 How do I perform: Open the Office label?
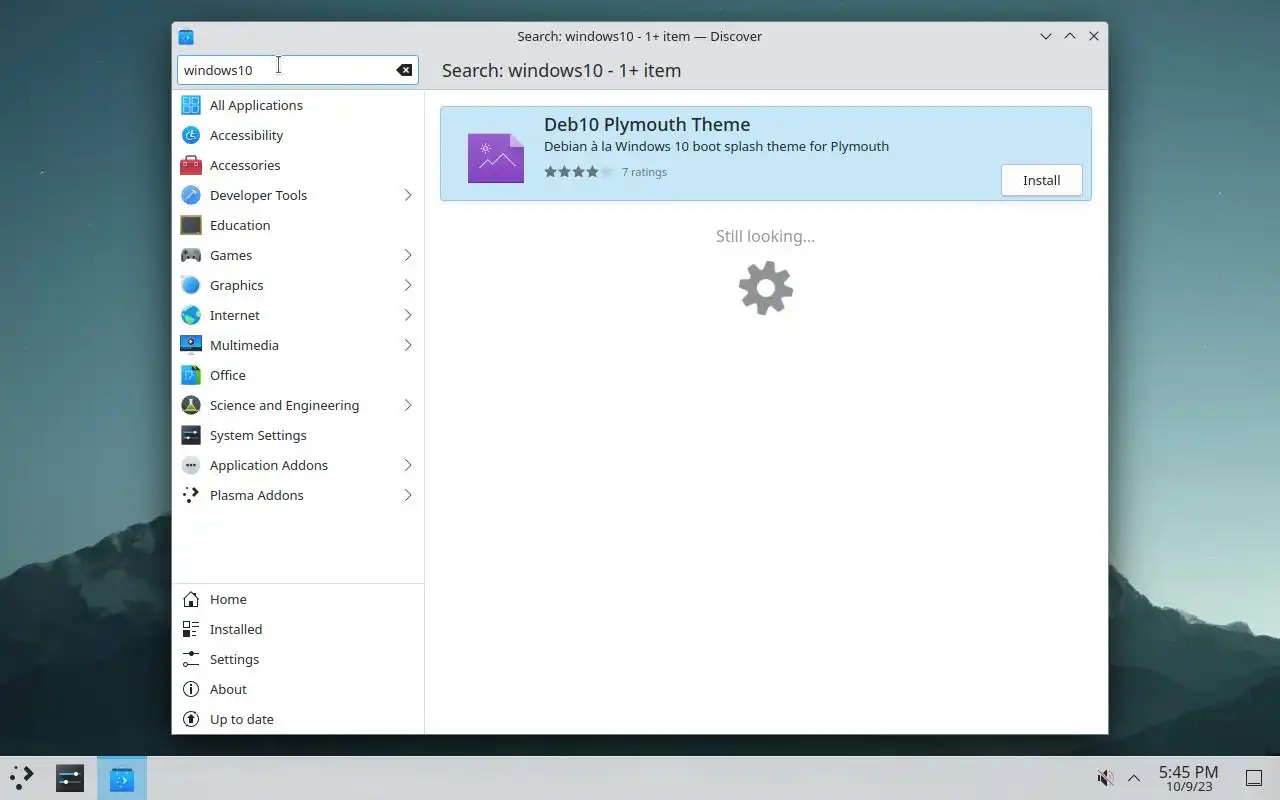coord(228,375)
